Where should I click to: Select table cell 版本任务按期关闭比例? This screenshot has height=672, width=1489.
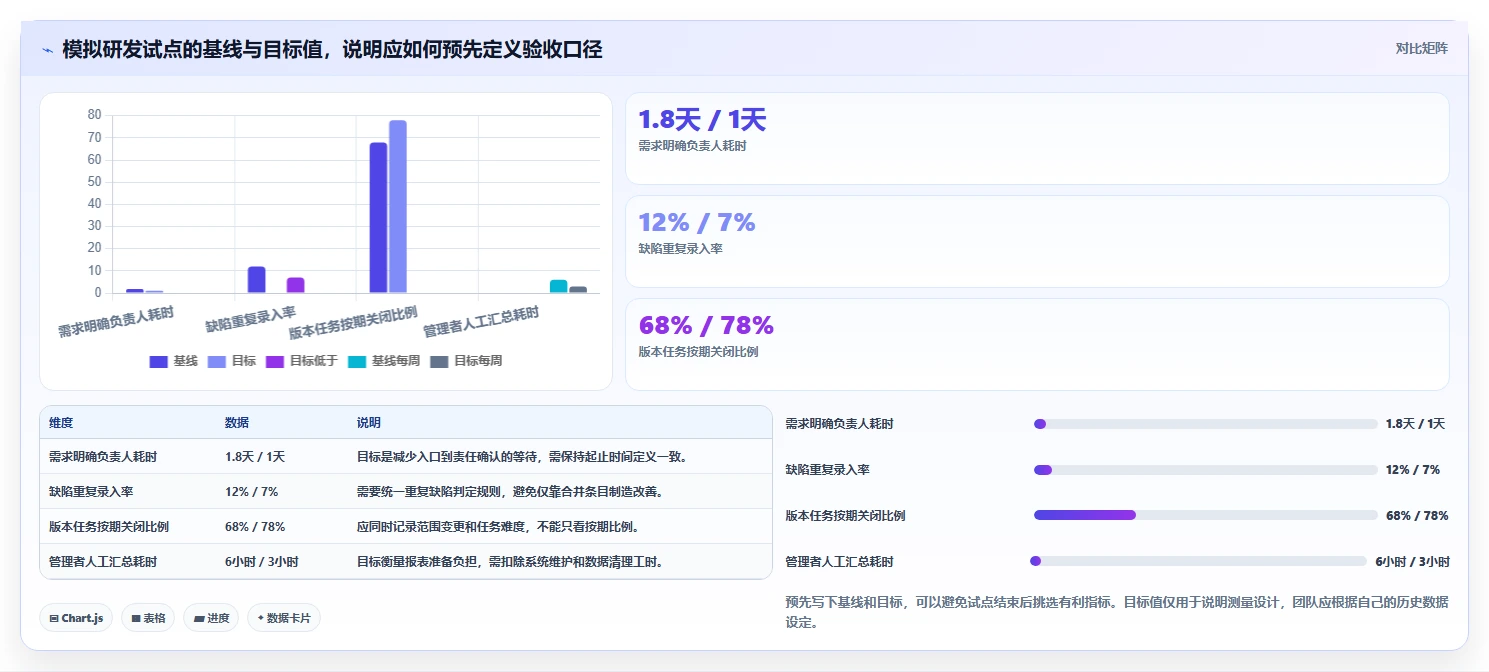[x=109, y=526]
